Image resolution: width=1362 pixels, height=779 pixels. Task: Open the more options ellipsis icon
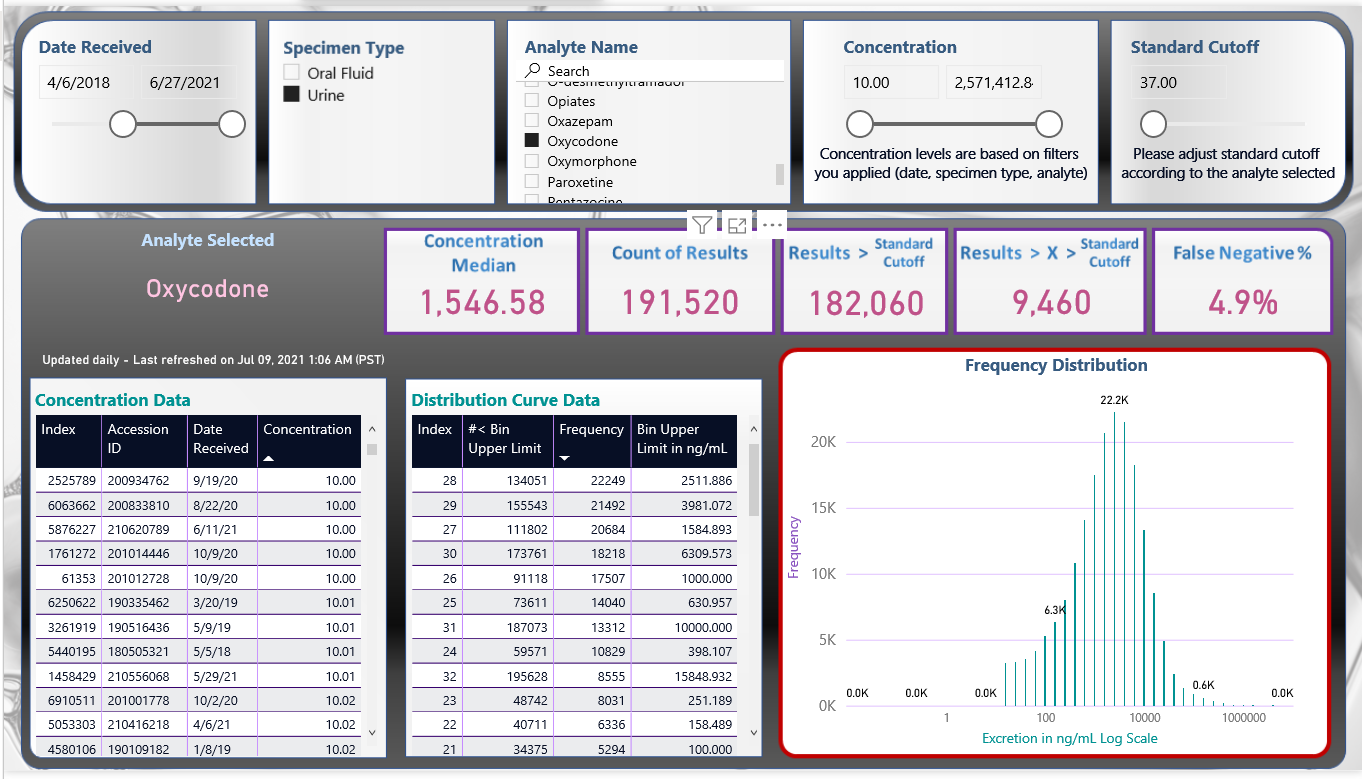point(772,225)
